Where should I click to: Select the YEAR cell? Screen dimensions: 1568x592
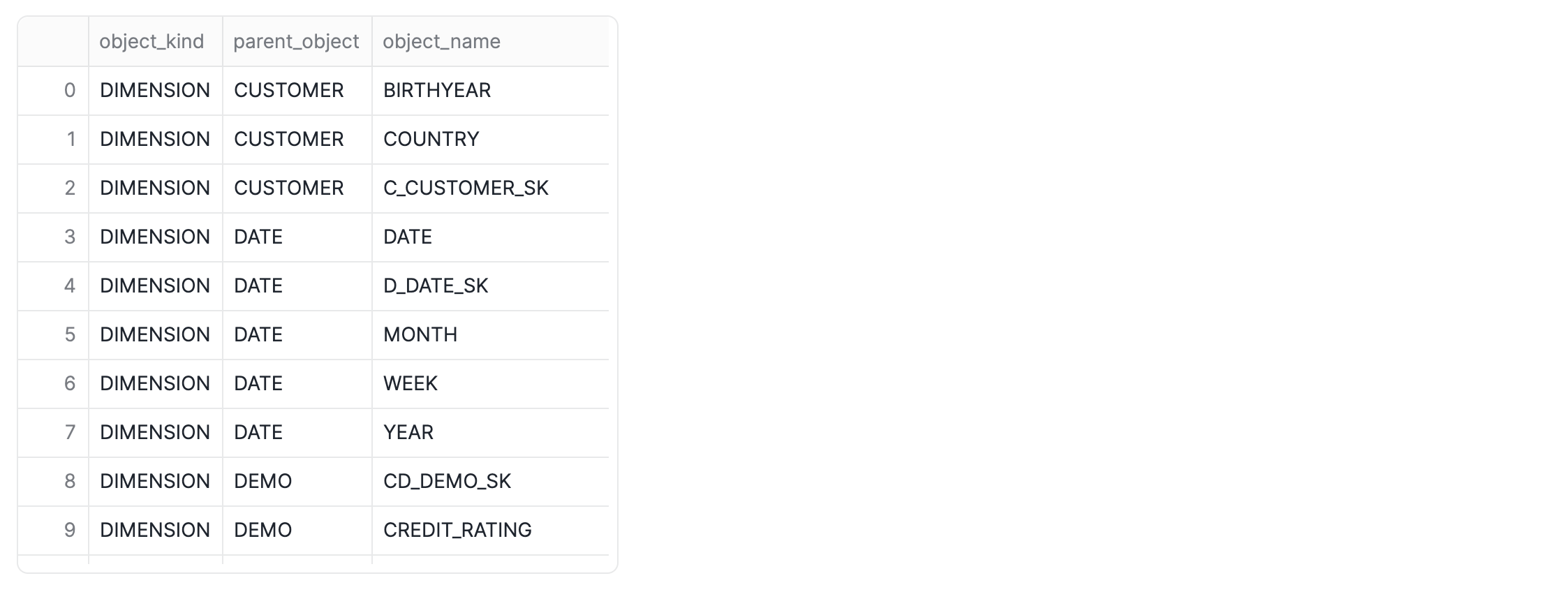click(x=490, y=433)
